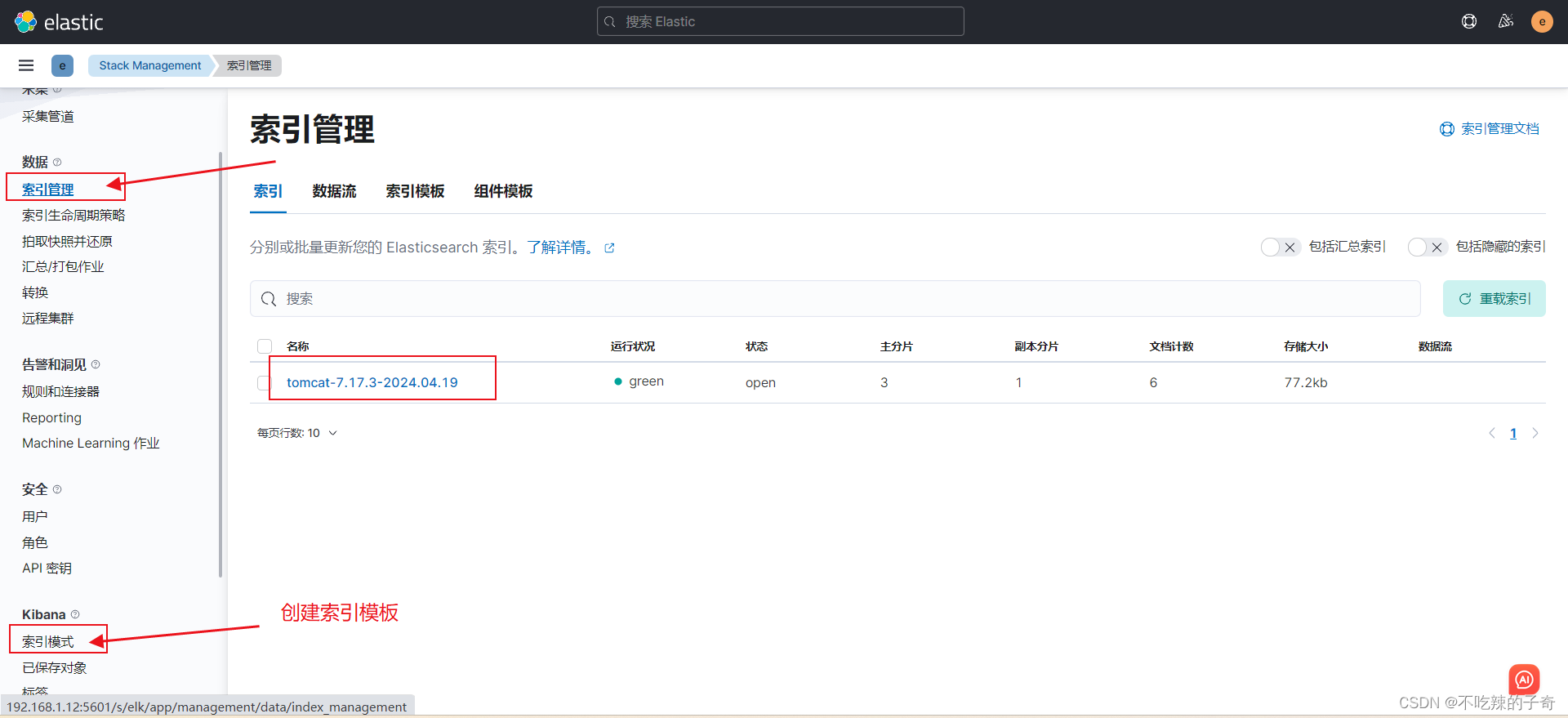The width and height of the screenshot is (1568, 718).
Task: Open the newsfeed celebration icon
Action: tap(1506, 22)
